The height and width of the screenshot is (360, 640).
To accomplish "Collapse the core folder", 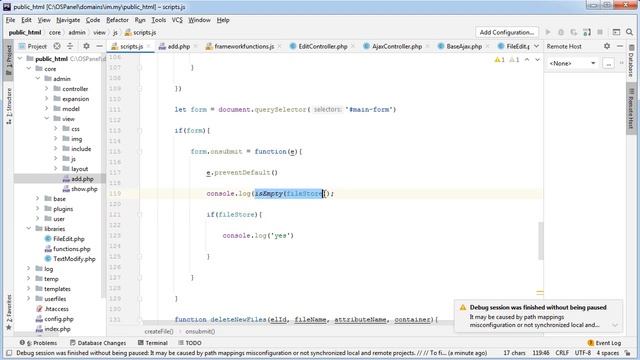I will [29, 69].
